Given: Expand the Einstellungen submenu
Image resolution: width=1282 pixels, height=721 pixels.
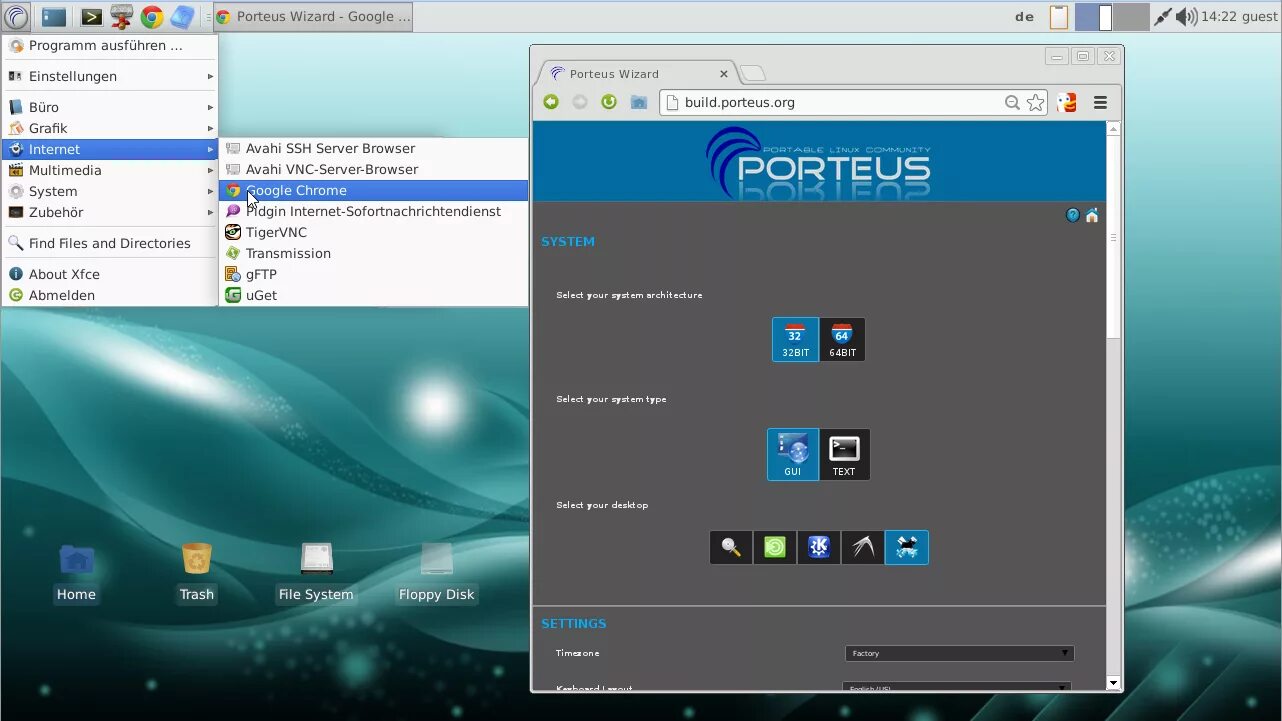Looking at the screenshot, I should click(x=110, y=76).
